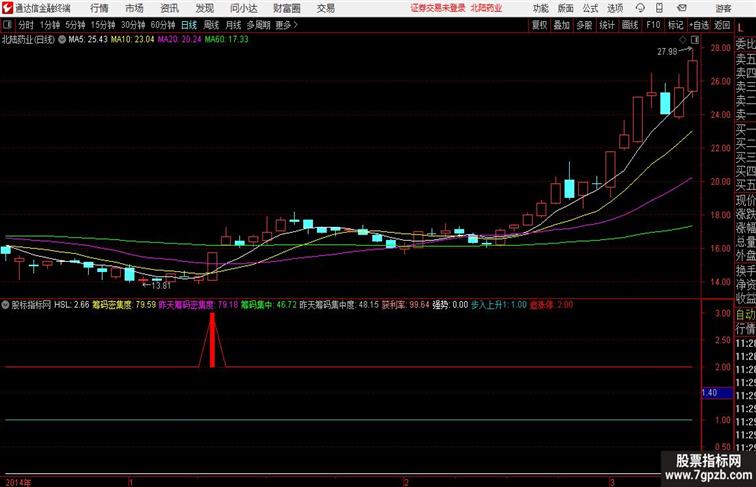The image size is (756, 487).
Task: Open the 问小达 menu
Action: (243, 8)
